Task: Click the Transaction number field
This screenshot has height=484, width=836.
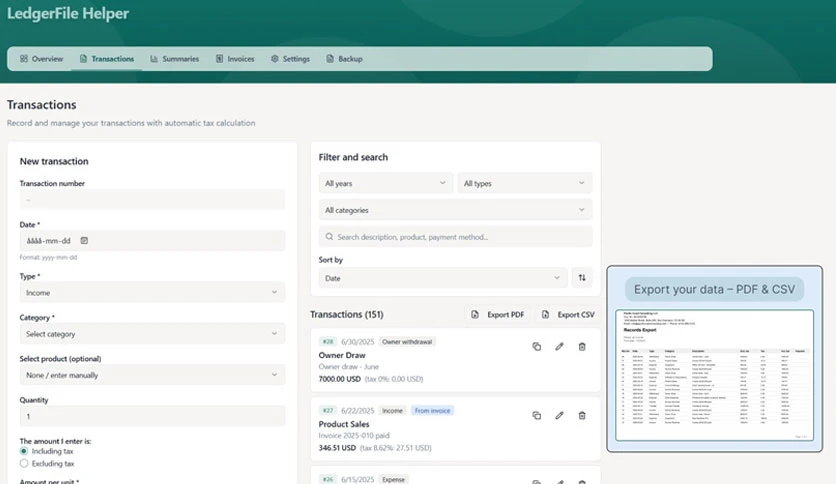Action: pos(152,200)
